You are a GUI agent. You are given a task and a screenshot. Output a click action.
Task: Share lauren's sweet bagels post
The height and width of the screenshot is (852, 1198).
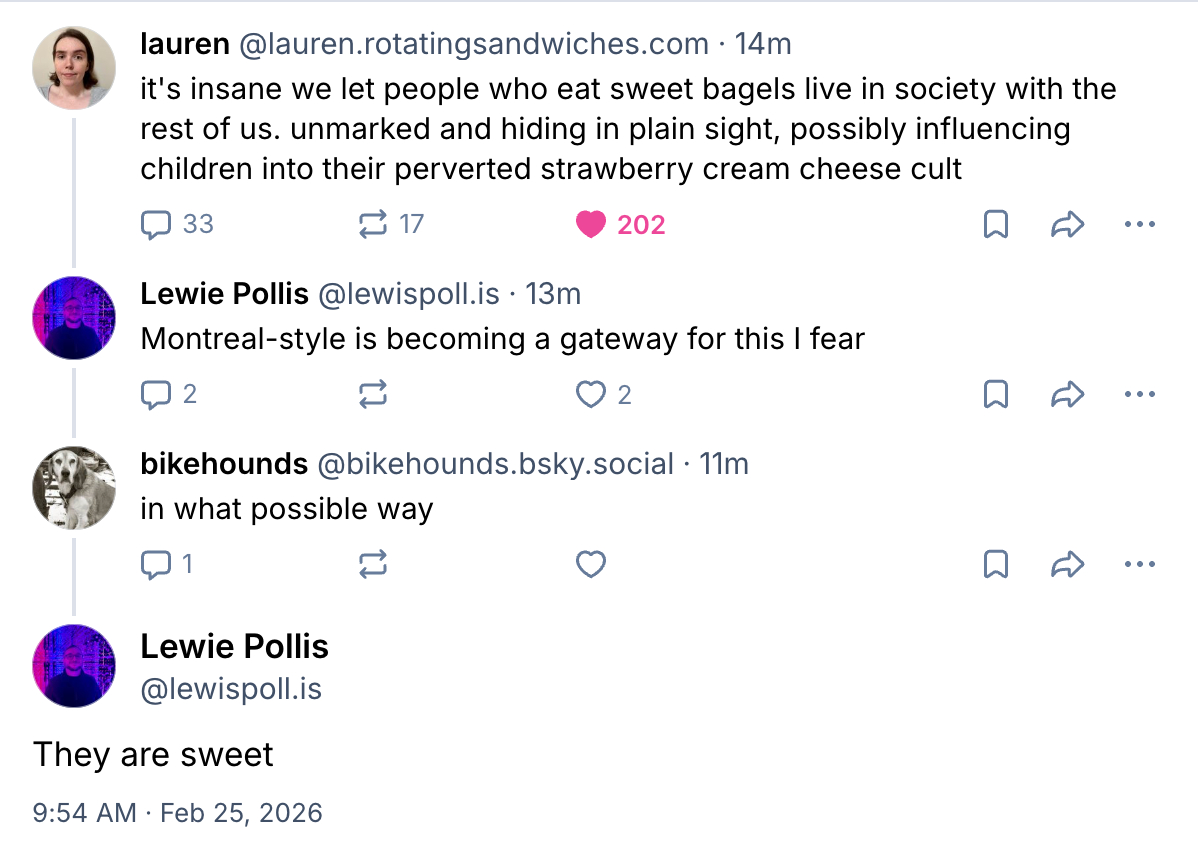click(1068, 225)
